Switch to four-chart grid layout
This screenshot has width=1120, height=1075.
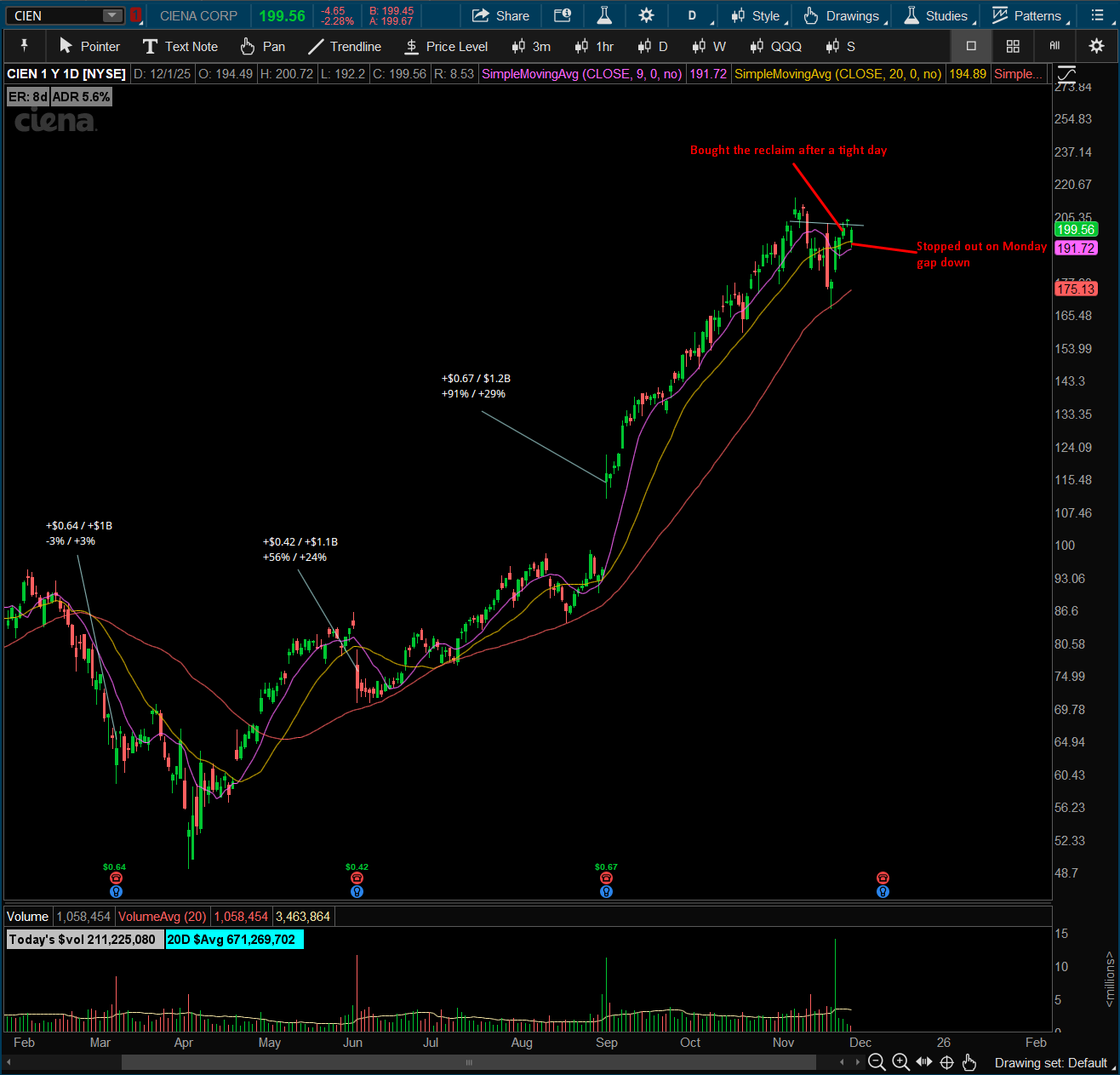1013,46
